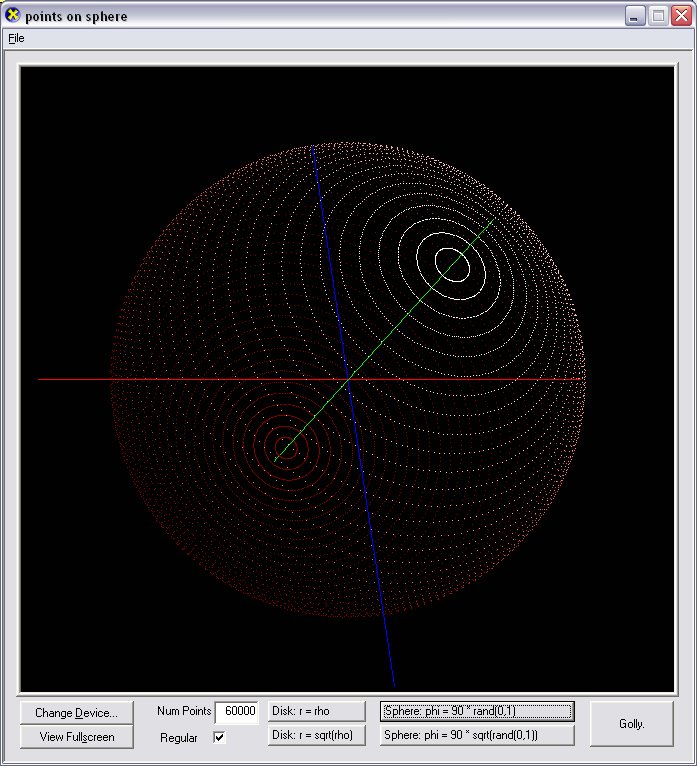The height and width of the screenshot is (766, 697).
Task: Close the points on sphere window
Action: click(680, 16)
